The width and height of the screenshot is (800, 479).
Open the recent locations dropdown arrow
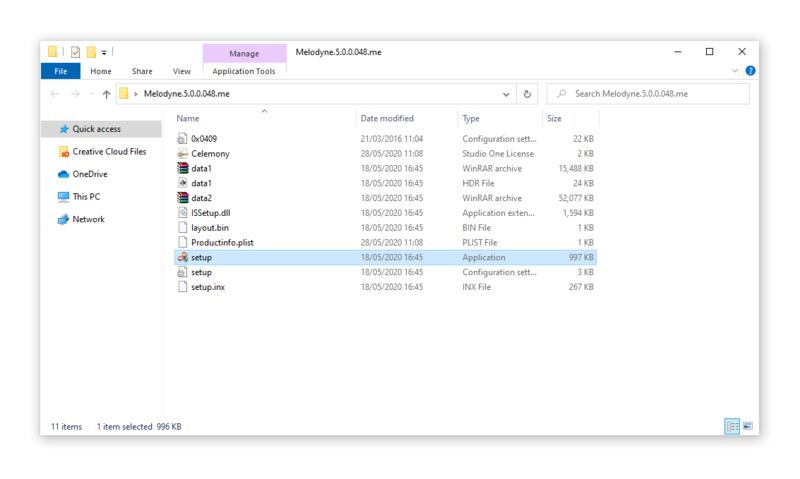tap(91, 94)
